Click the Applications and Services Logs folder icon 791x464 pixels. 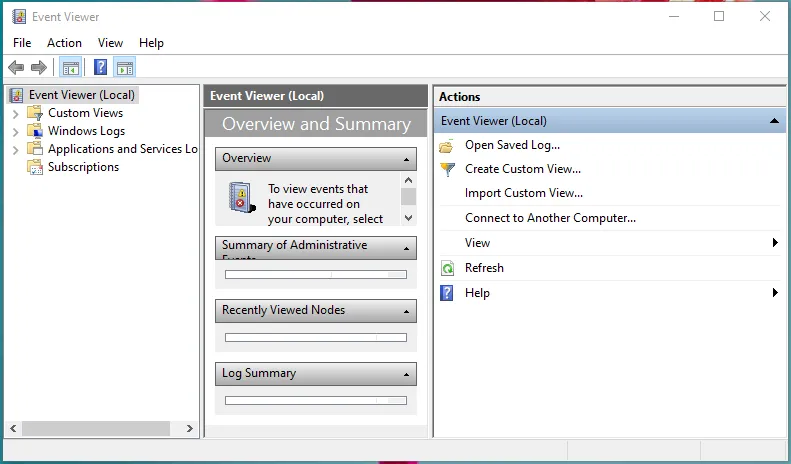click(x=35, y=149)
